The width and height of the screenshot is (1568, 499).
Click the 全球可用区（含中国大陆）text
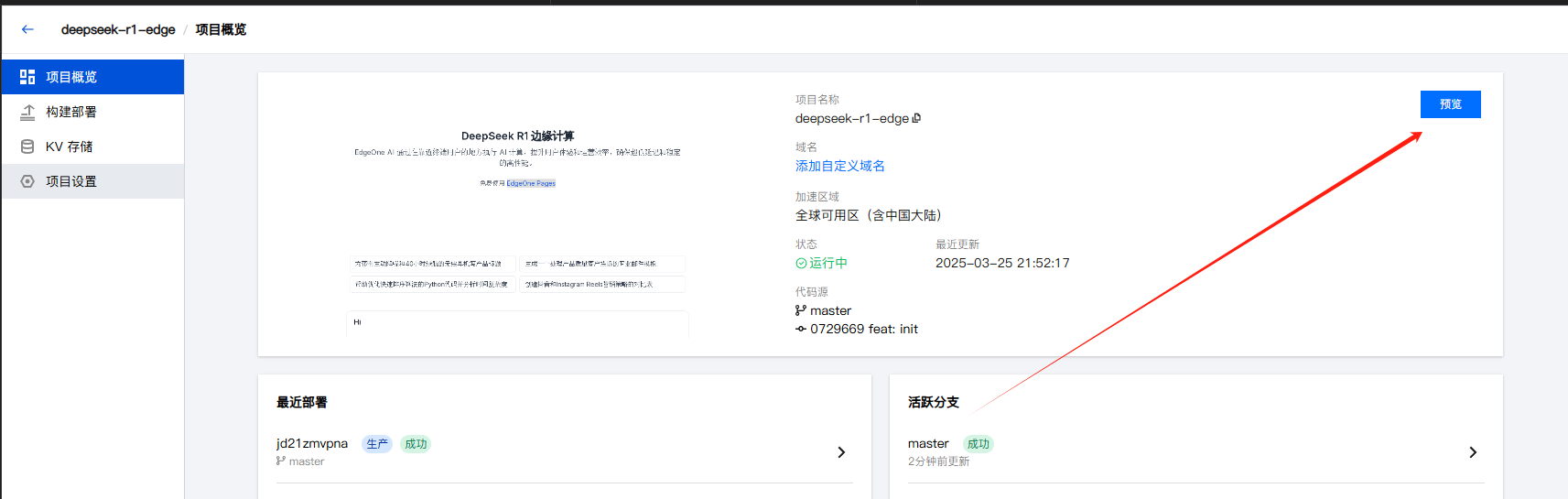869,215
